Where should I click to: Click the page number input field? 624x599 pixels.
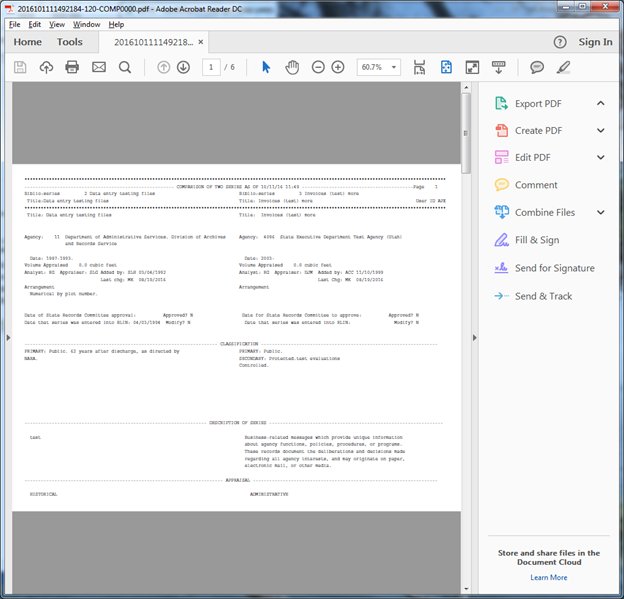pyautogui.click(x=211, y=67)
